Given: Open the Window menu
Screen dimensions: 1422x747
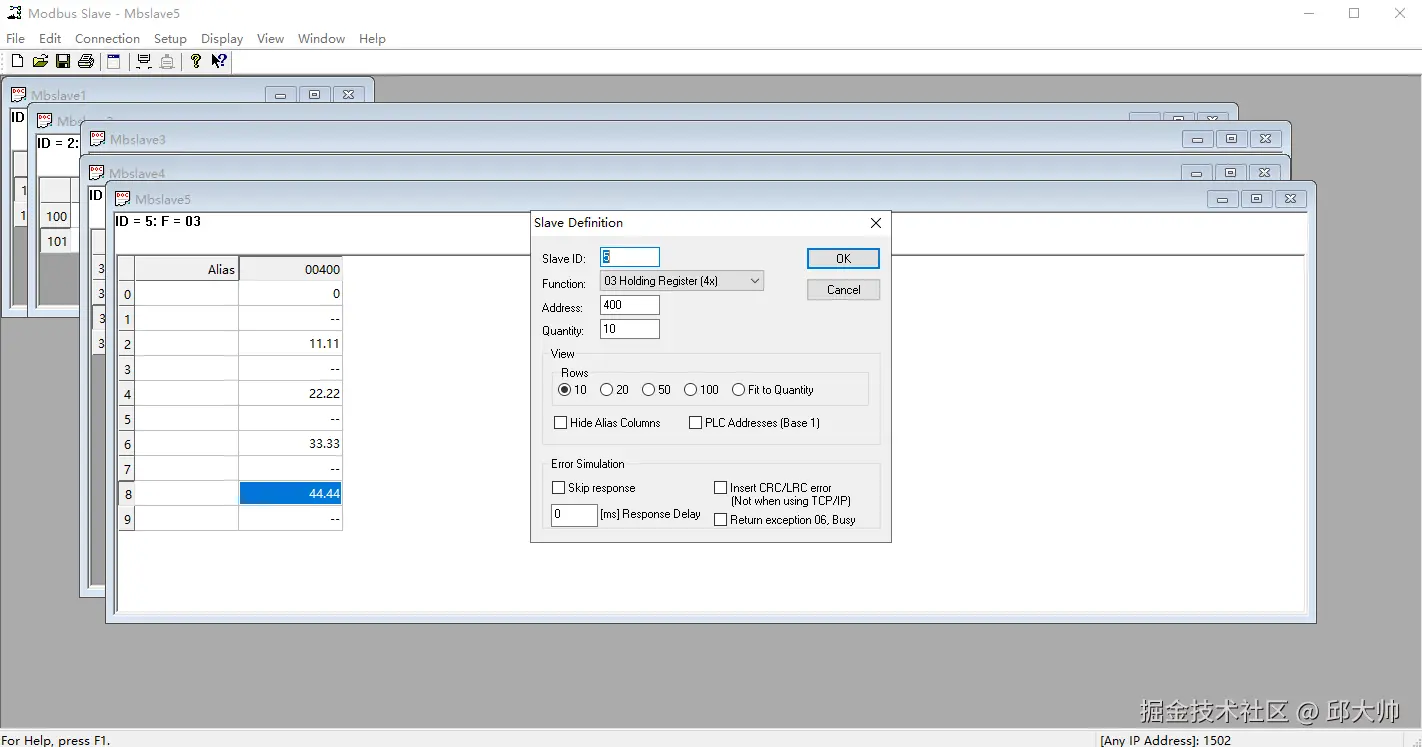Looking at the screenshot, I should (321, 39).
